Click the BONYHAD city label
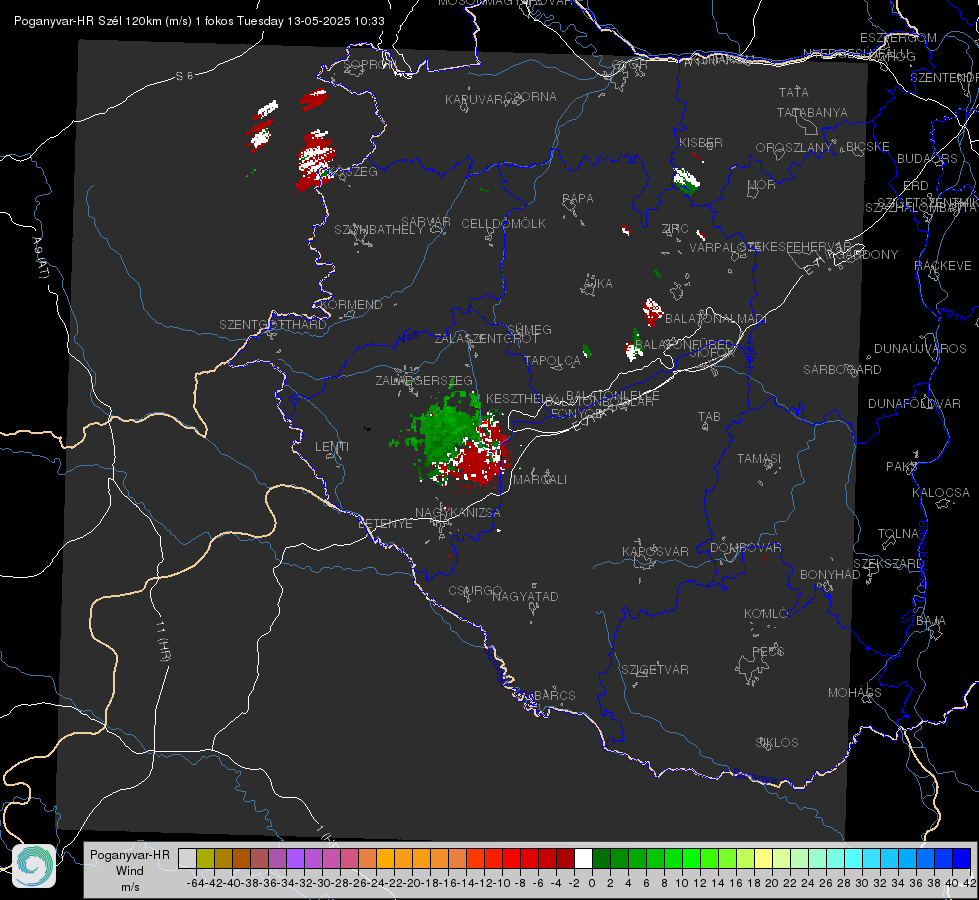Image resolution: width=979 pixels, height=900 pixels. pos(830,575)
